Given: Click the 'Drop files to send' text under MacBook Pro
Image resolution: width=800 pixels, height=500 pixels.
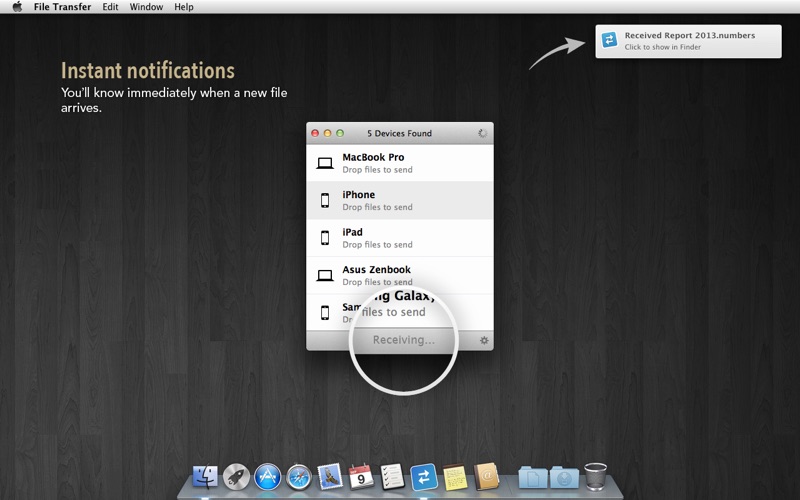Looking at the screenshot, I should (377, 170).
